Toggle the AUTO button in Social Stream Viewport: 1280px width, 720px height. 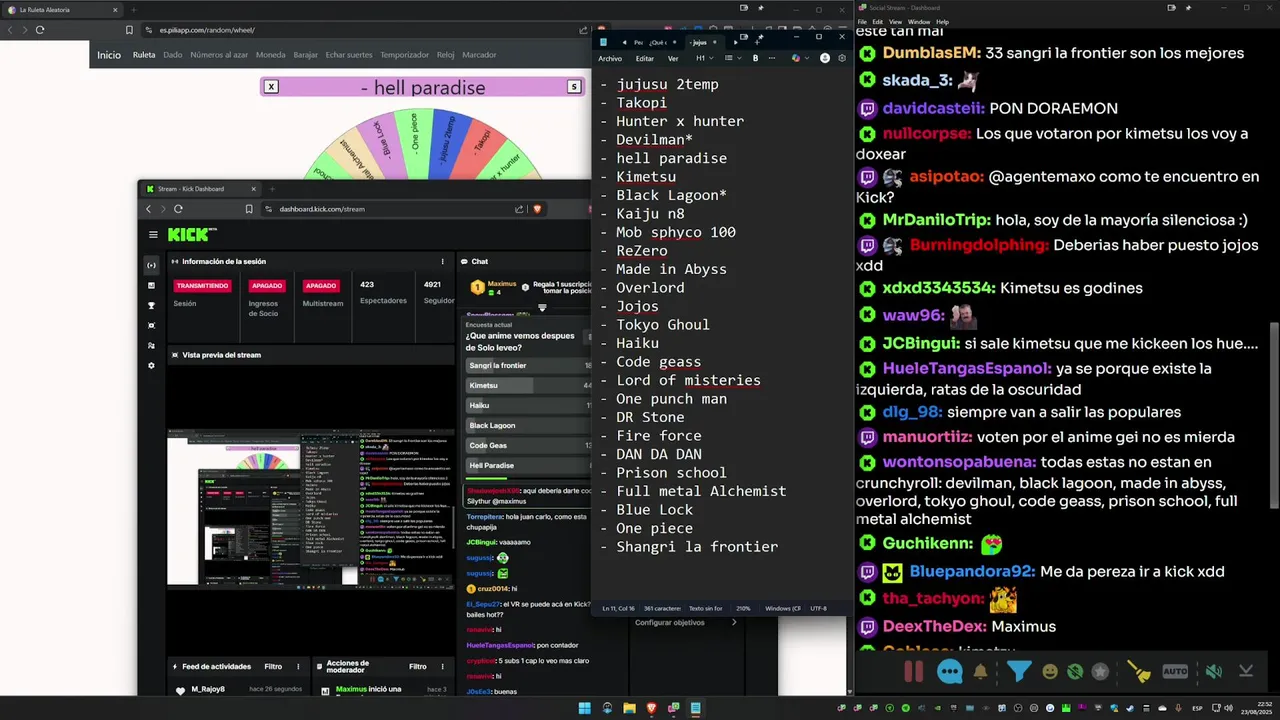(1175, 672)
